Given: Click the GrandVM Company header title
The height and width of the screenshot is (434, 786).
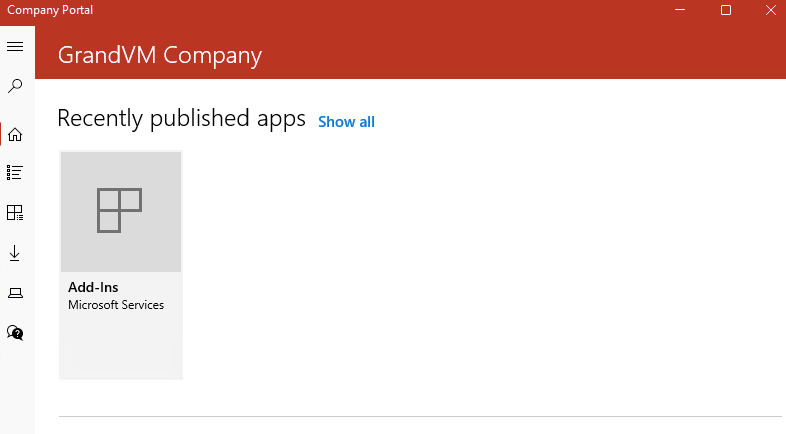Looking at the screenshot, I should 160,55.
